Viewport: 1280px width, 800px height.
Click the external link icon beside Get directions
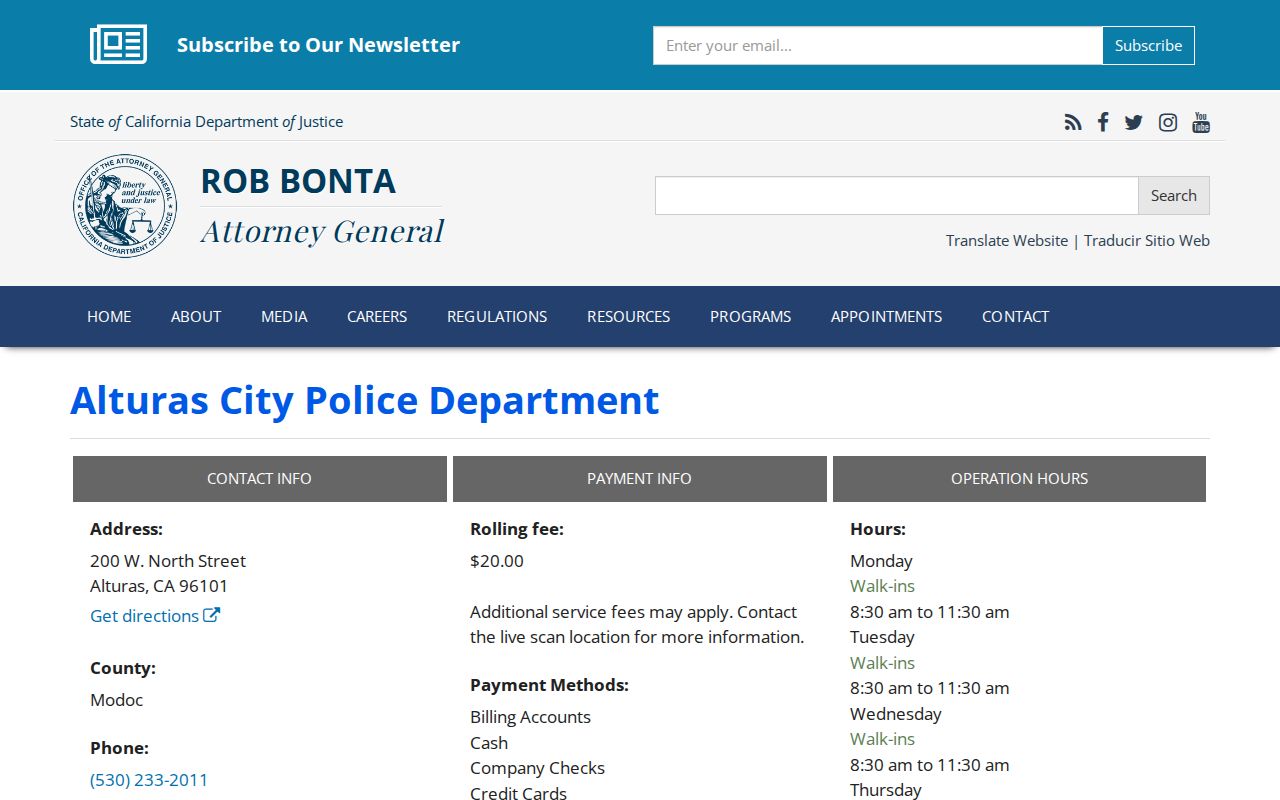(212, 615)
